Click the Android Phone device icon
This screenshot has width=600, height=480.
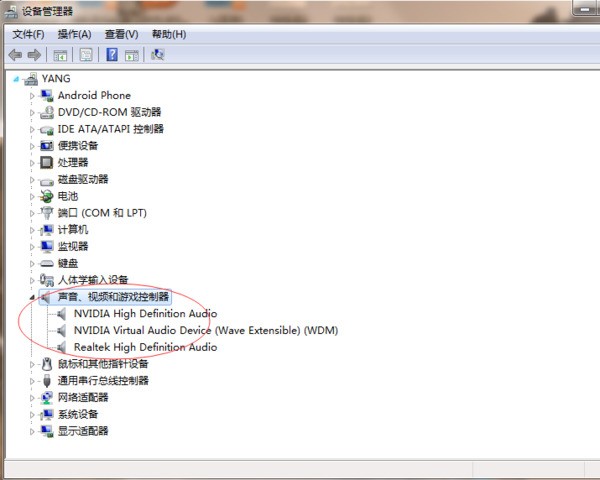click(47, 96)
